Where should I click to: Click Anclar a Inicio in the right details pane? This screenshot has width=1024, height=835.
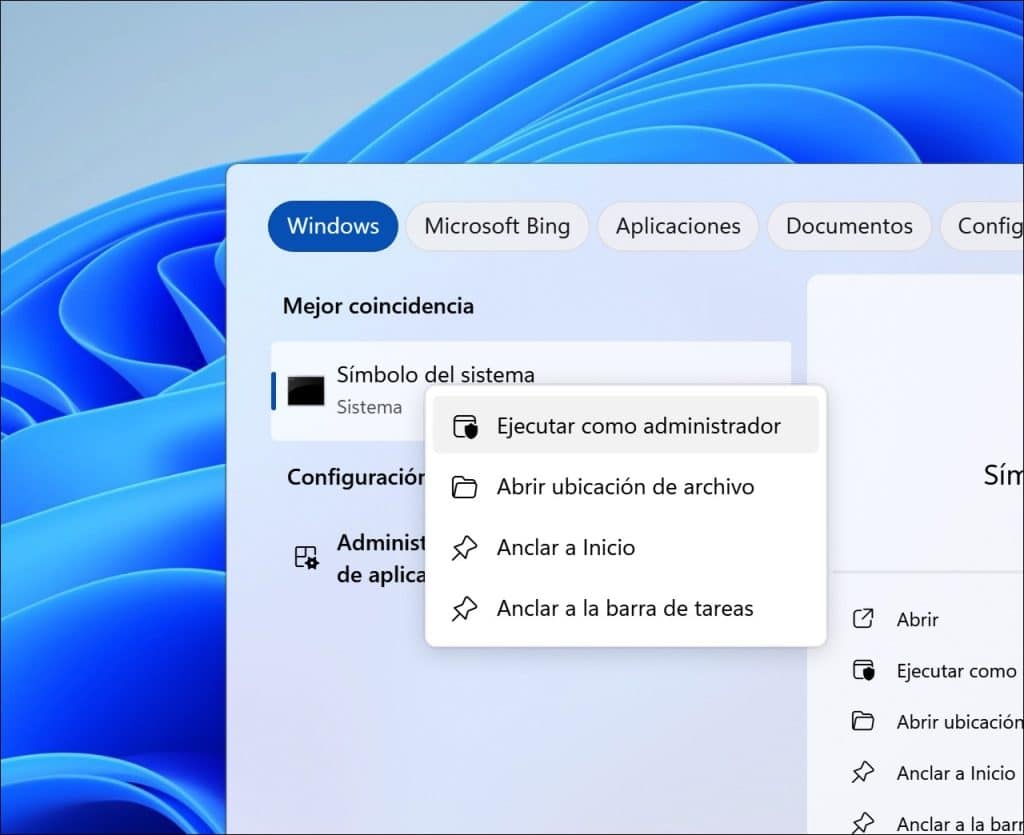point(955,773)
